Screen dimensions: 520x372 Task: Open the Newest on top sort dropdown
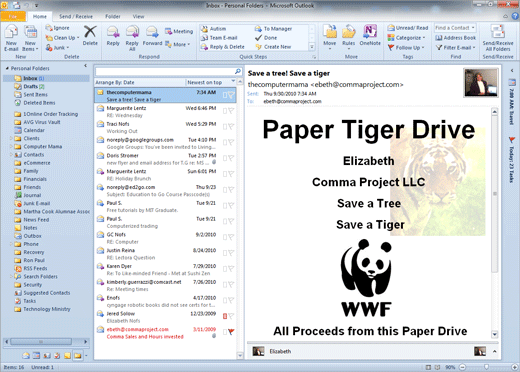coord(210,82)
